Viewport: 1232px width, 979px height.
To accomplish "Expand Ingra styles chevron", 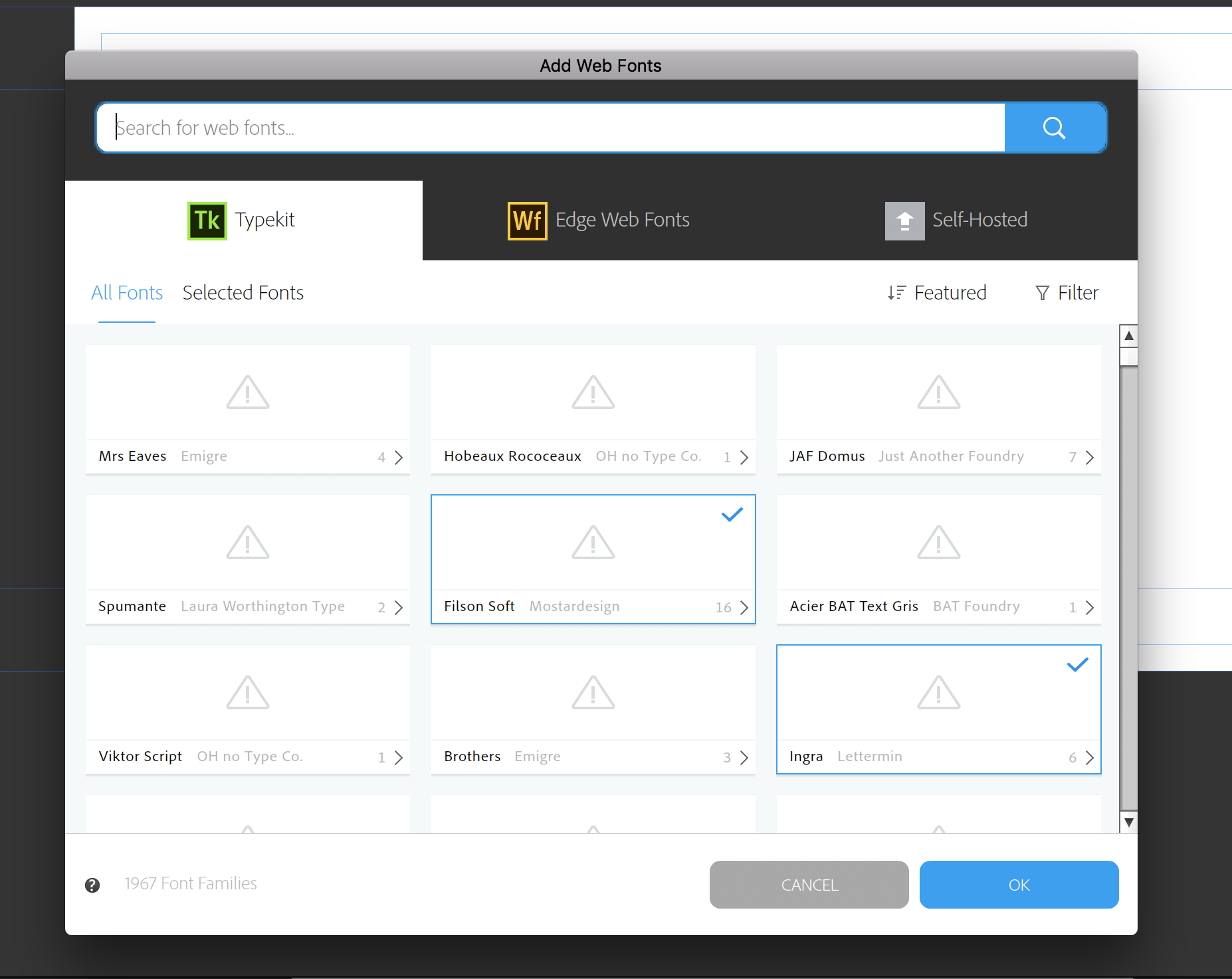I will (x=1090, y=757).
